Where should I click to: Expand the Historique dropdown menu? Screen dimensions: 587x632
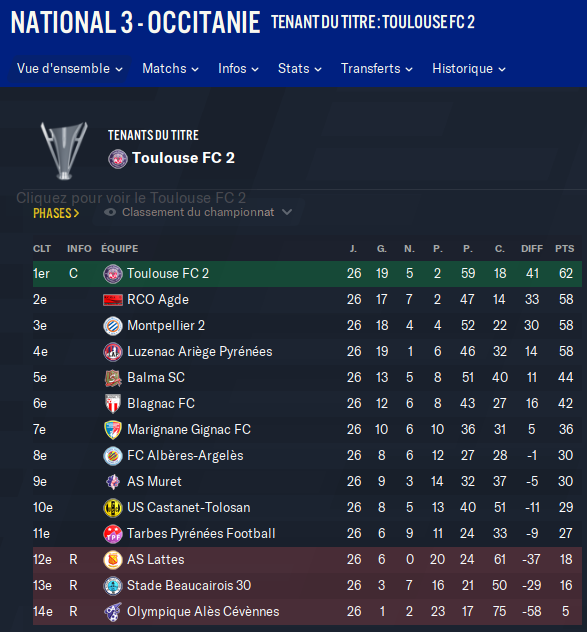[x=469, y=69]
